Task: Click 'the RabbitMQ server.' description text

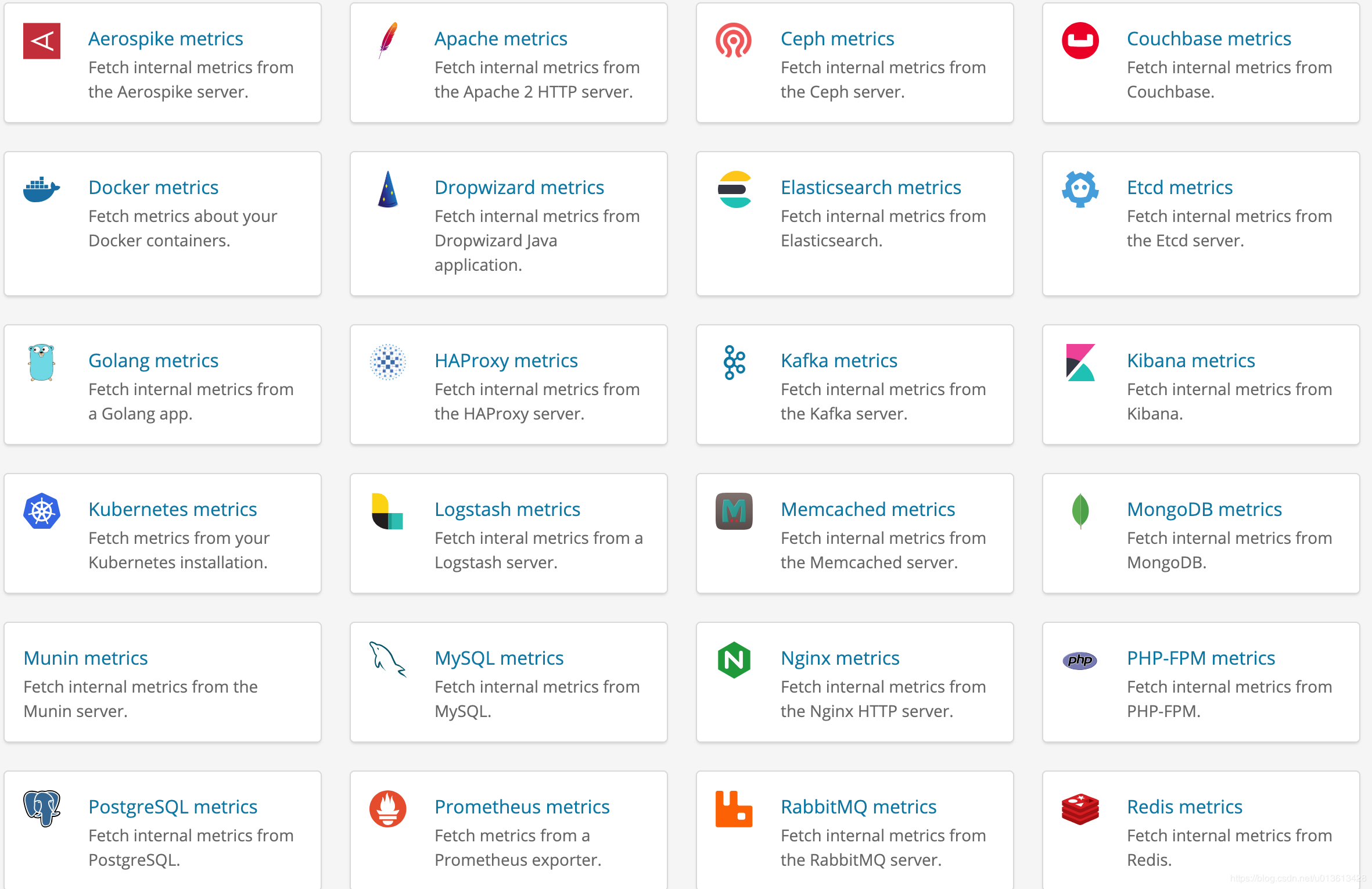Action: pyautogui.click(x=861, y=860)
